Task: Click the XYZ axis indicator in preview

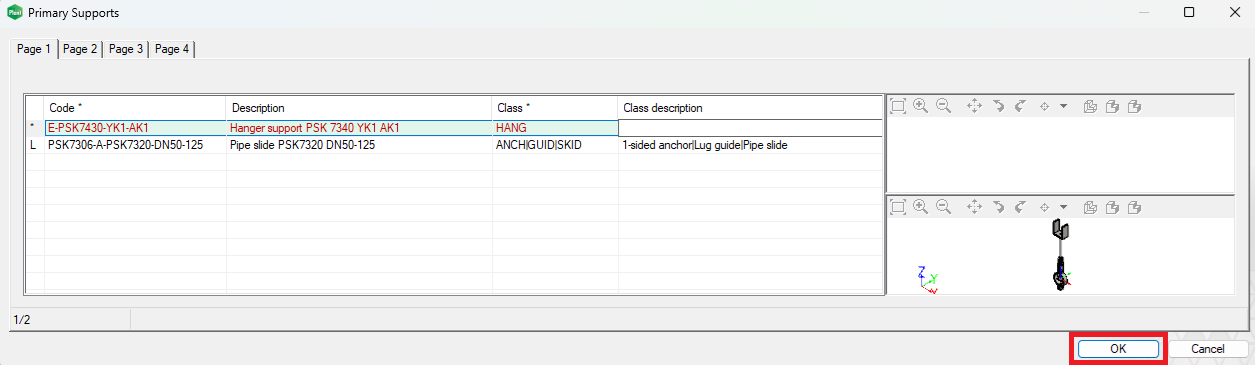Action: pyautogui.click(x=928, y=280)
